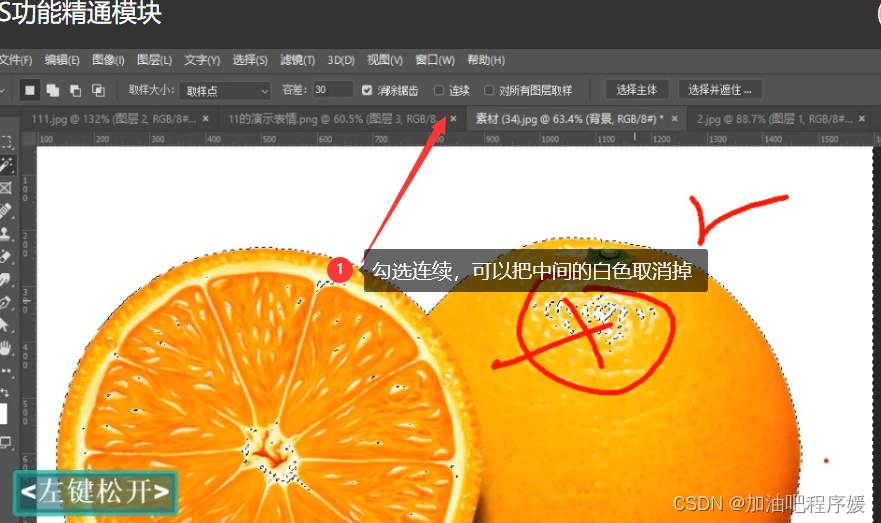This screenshot has height=523, width=881.
Task: Click the 选择并遮住 button
Action: 720,89
